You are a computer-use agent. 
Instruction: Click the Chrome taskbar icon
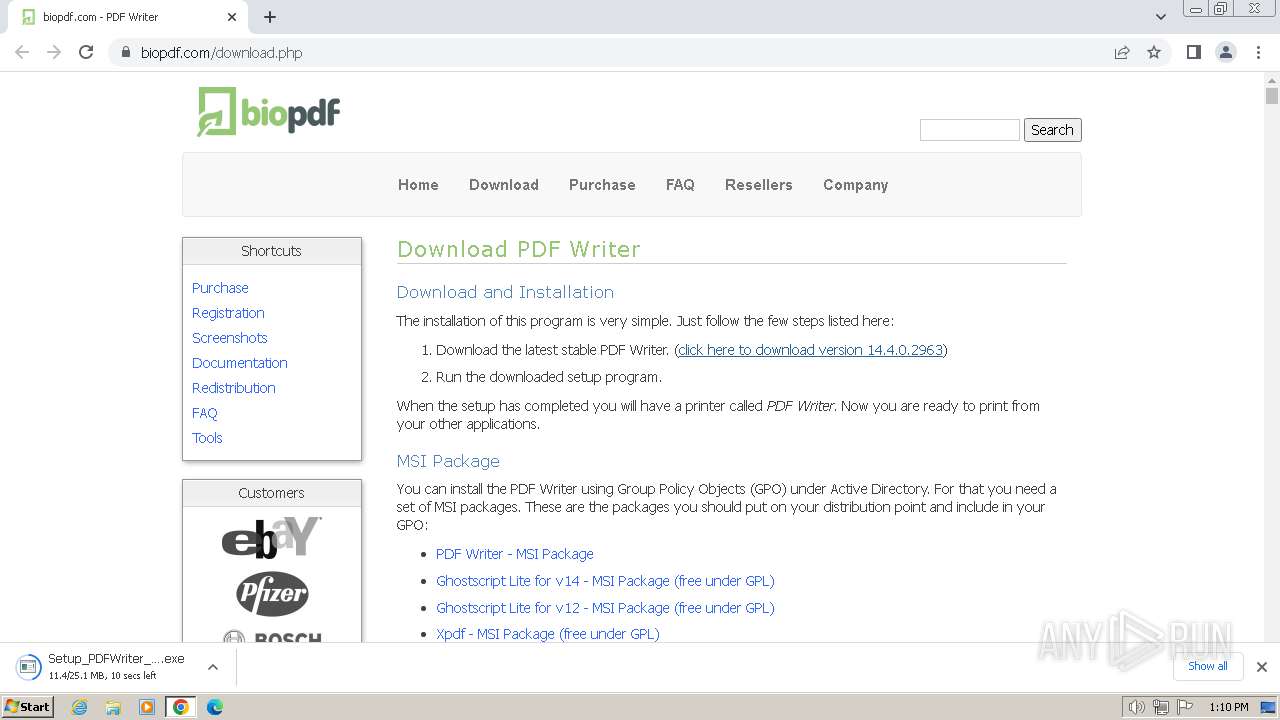click(180, 707)
